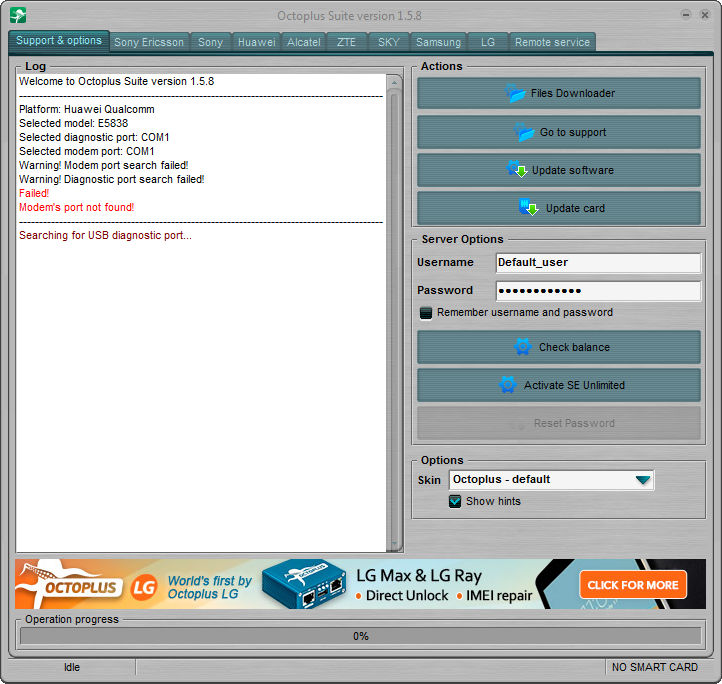Image resolution: width=722 pixels, height=684 pixels.
Task: Click the Files Downloader folder icon
Action: coord(515,93)
